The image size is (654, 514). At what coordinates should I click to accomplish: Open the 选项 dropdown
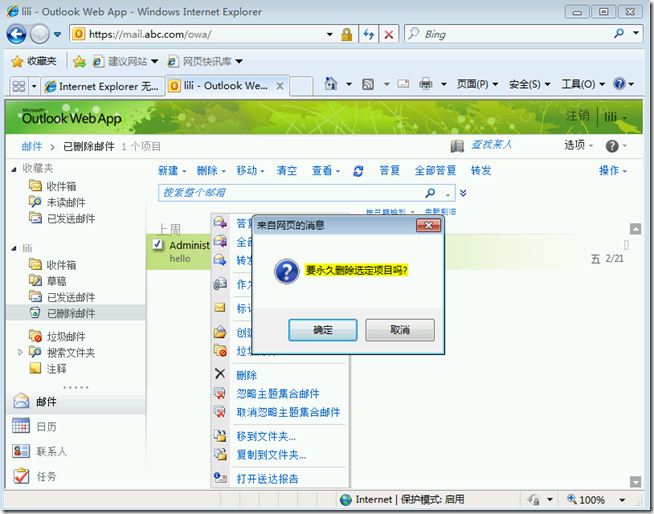(579, 145)
